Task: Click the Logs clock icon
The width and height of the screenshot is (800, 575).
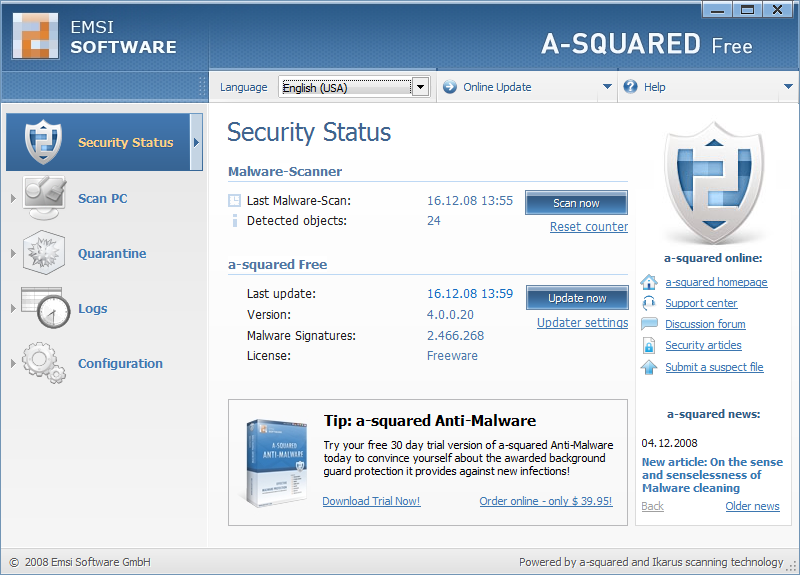Action: (44, 309)
